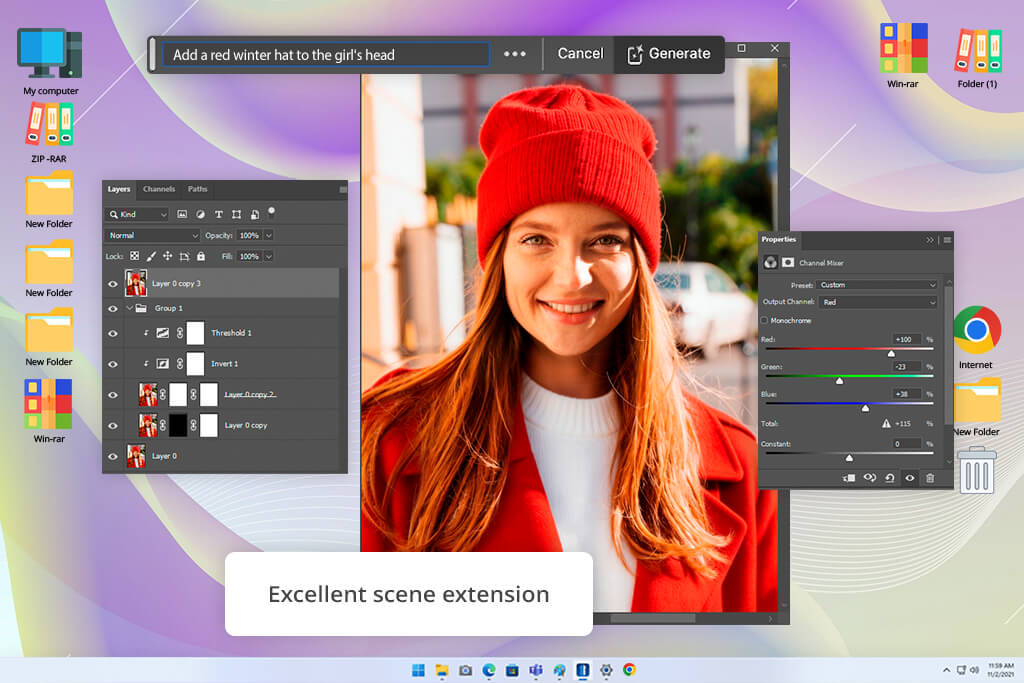Click the Red percentage value field
Screen dimensions: 1024x683
906,340
